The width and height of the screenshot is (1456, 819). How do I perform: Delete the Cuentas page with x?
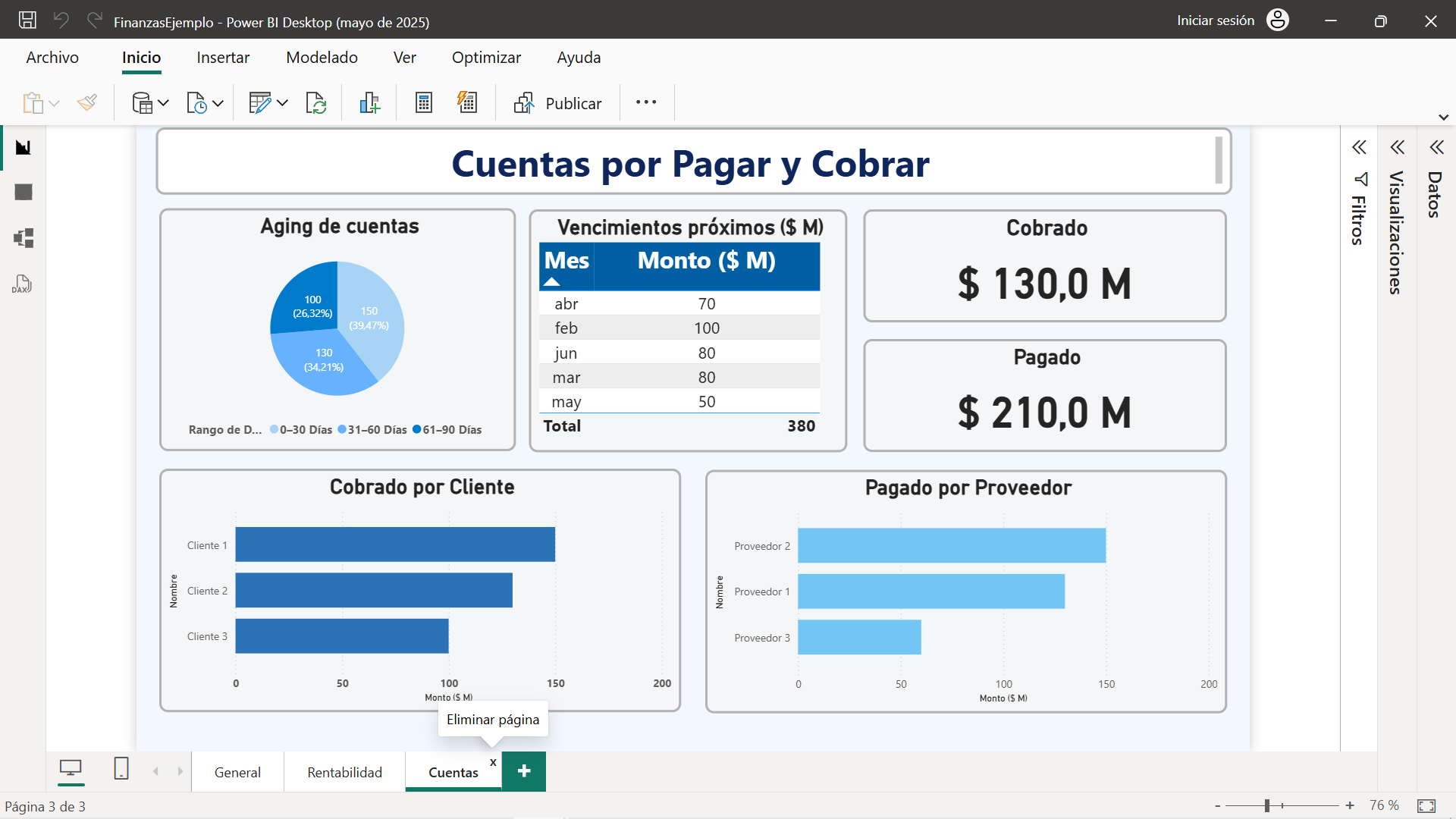[493, 762]
